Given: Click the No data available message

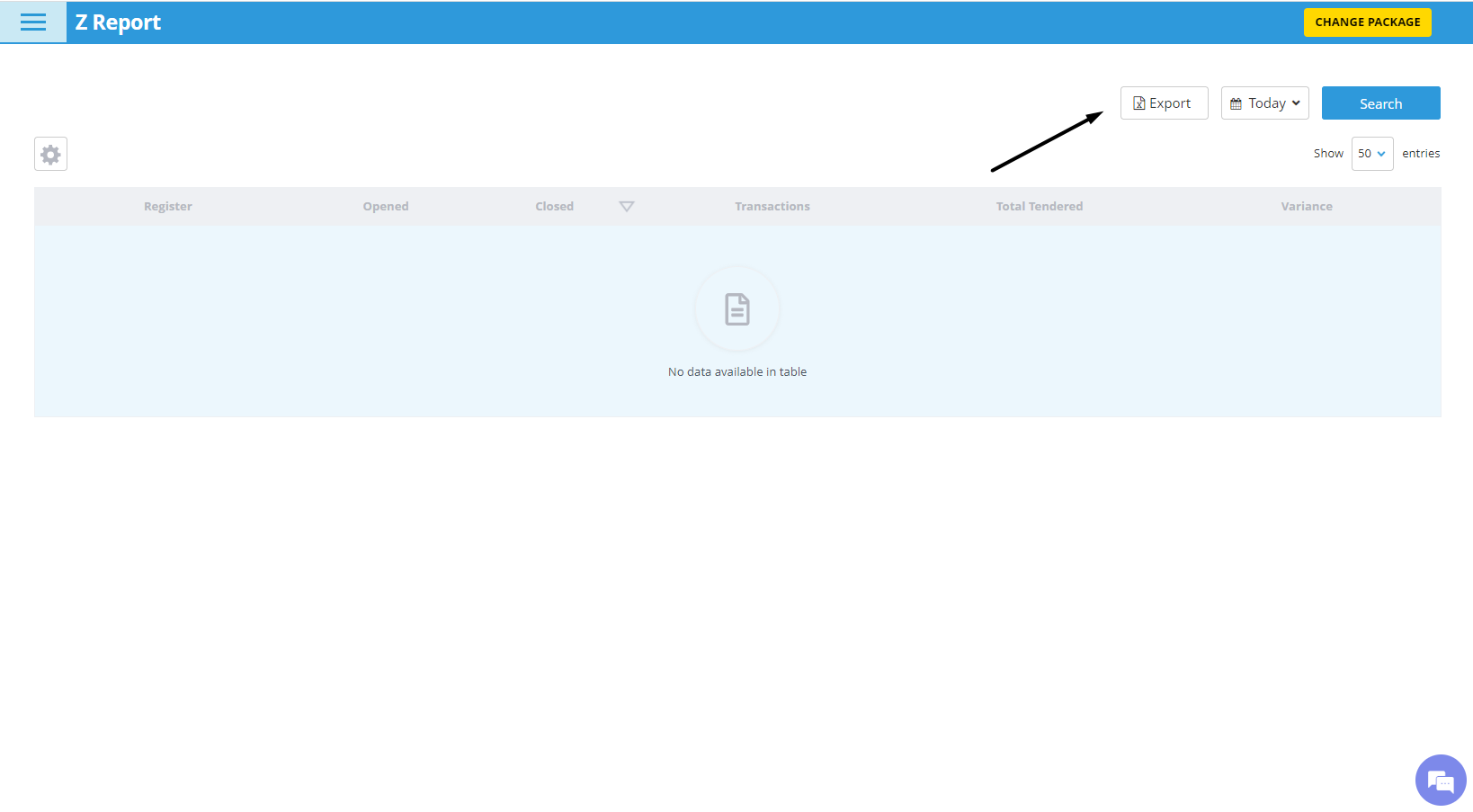Looking at the screenshot, I should pos(737,371).
